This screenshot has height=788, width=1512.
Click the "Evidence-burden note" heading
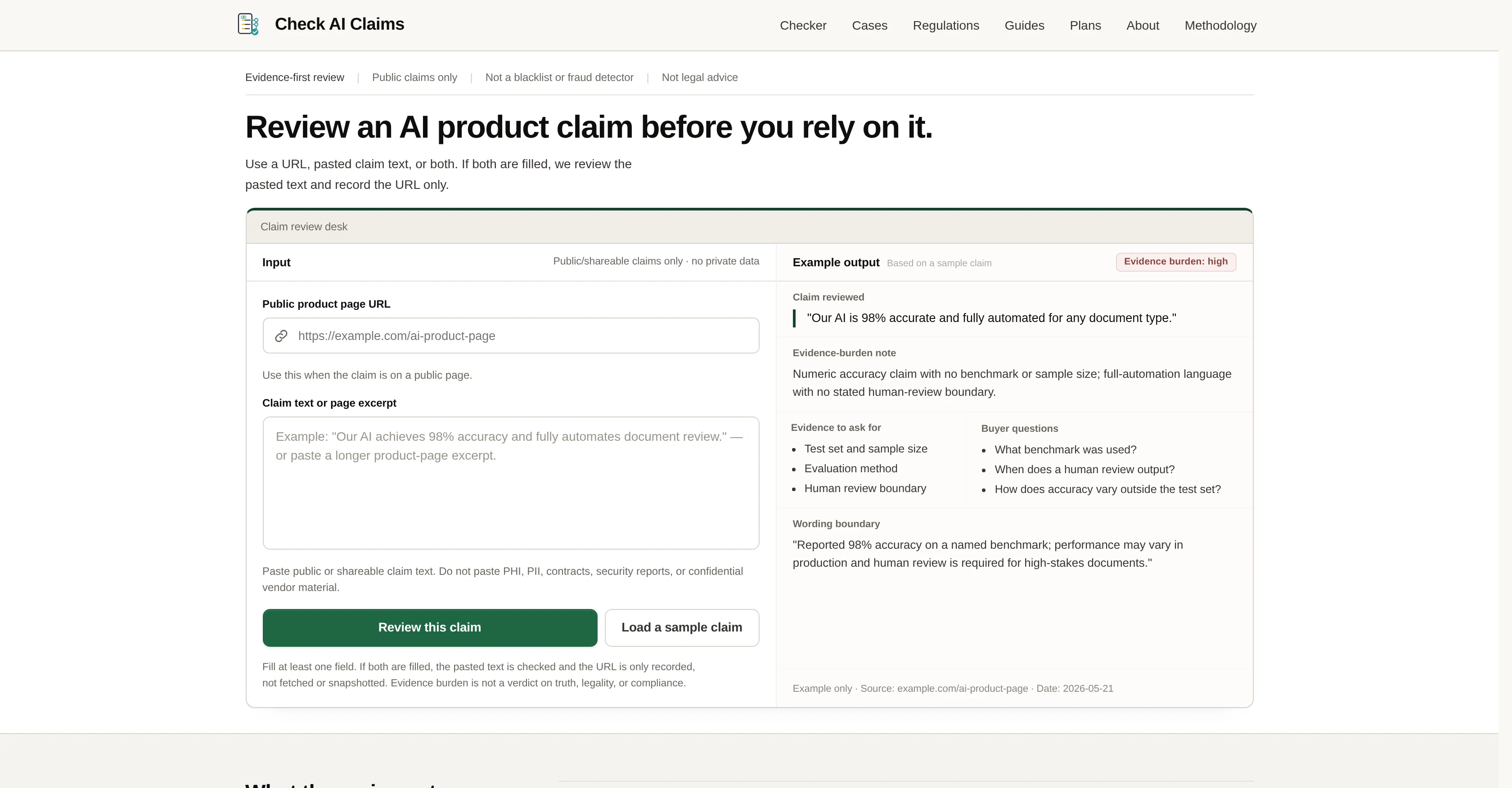coord(844,353)
